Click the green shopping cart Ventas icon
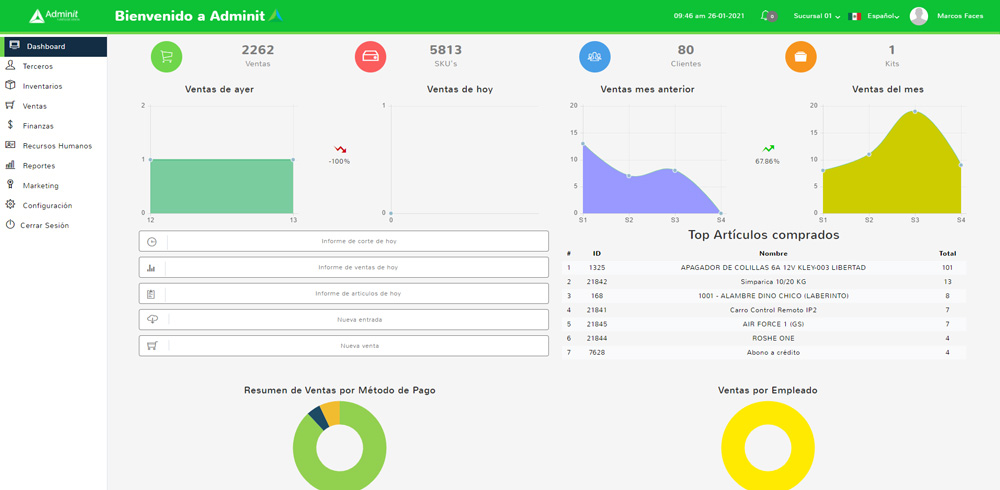Viewport: 1000px width, 490px height. click(166, 57)
